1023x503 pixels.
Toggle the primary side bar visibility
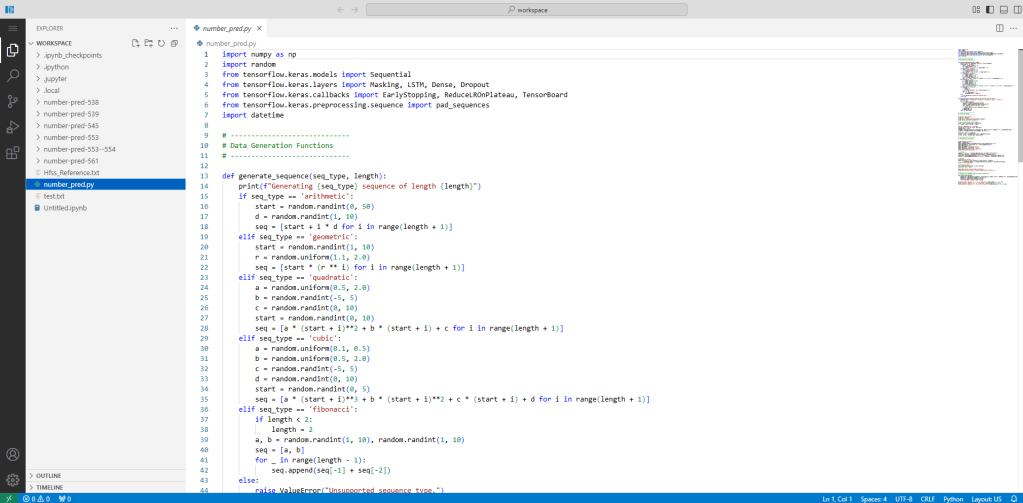pyautogui.click(x=990, y=9)
